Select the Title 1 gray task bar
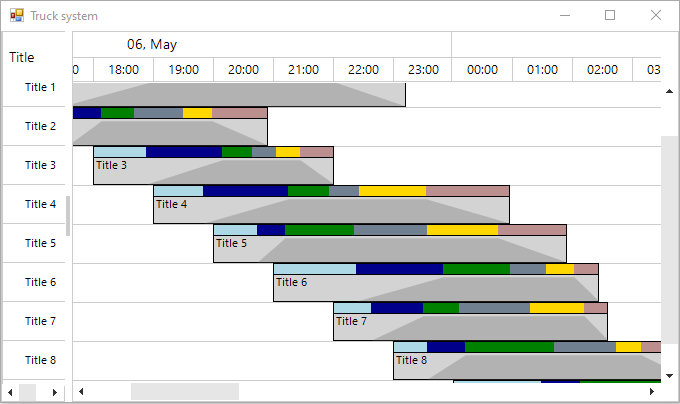Viewport: 680px width, 404px height. click(x=239, y=94)
